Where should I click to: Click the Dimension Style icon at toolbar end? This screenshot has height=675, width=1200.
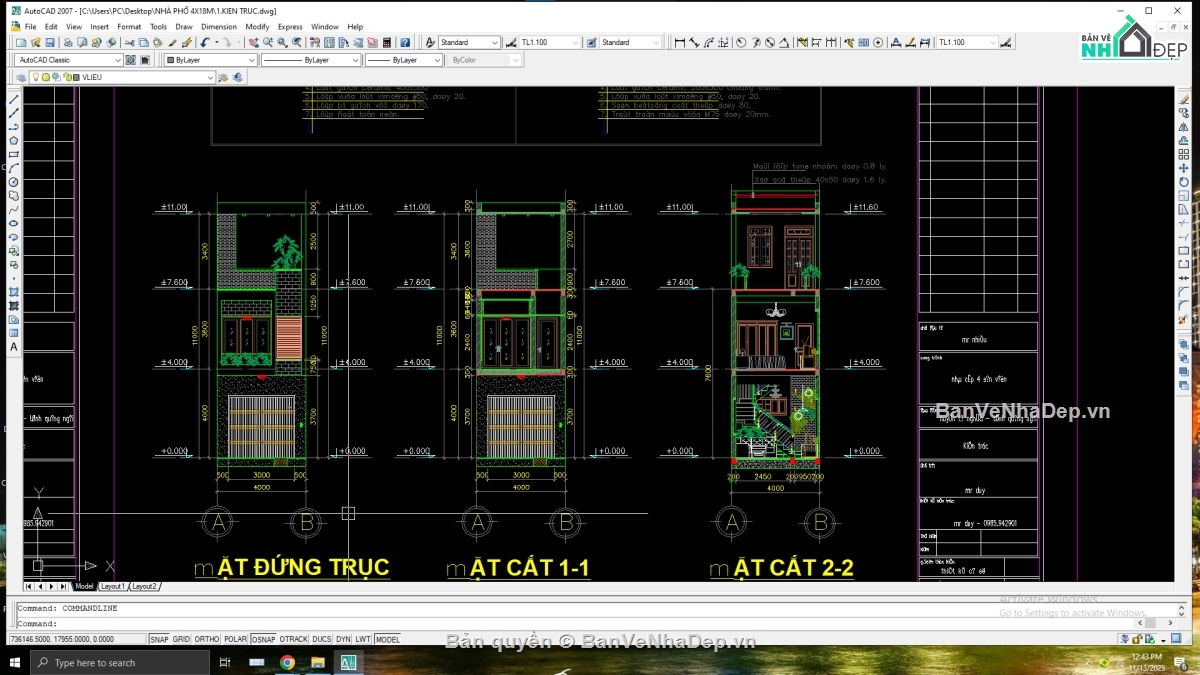[1006, 42]
